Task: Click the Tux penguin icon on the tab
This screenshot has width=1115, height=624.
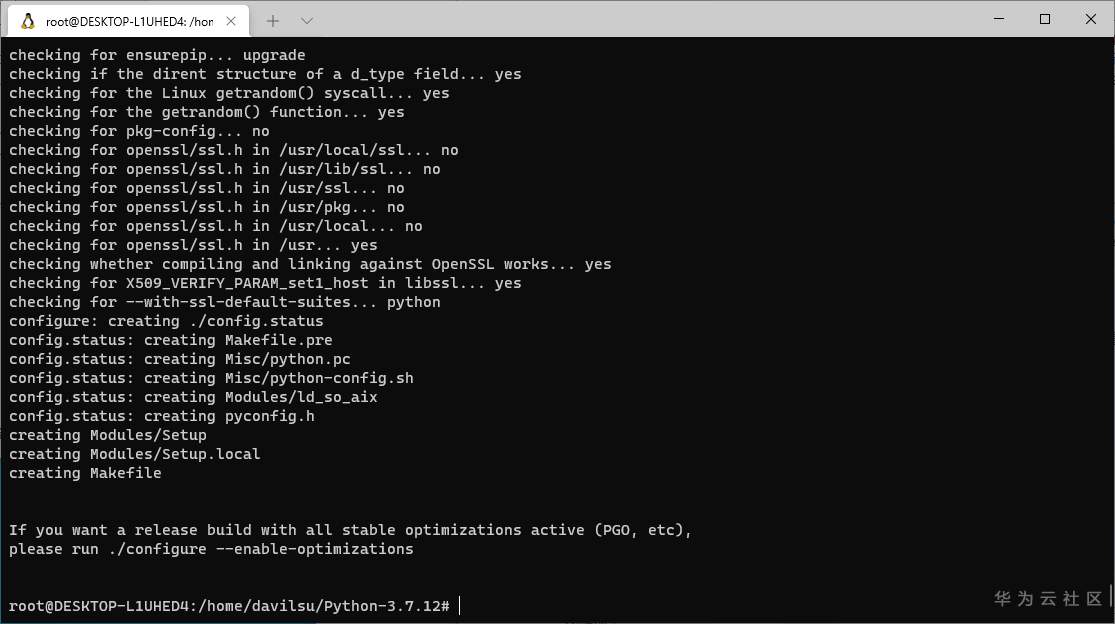Action: (28, 20)
